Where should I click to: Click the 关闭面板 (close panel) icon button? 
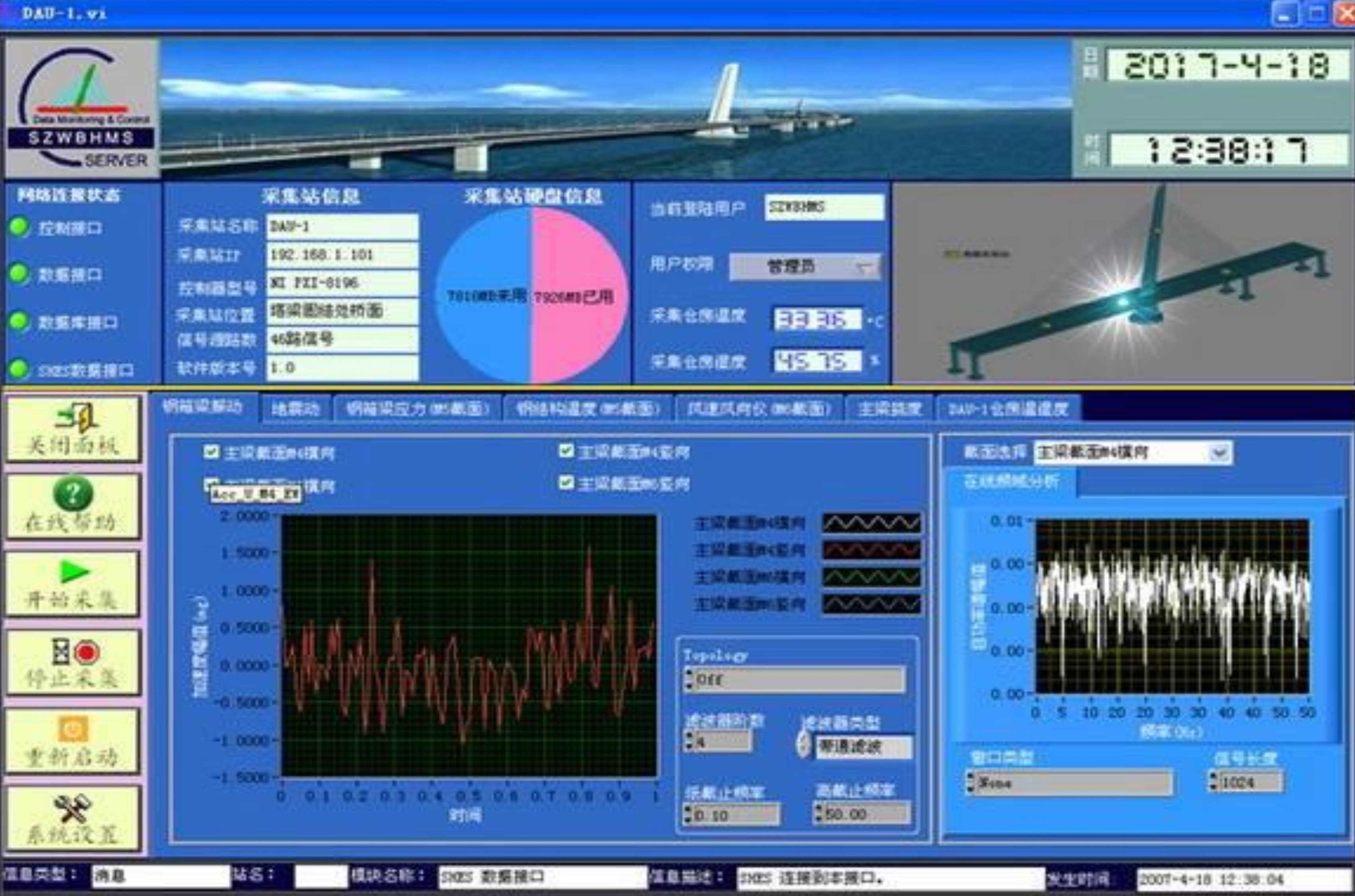point(77,417)
